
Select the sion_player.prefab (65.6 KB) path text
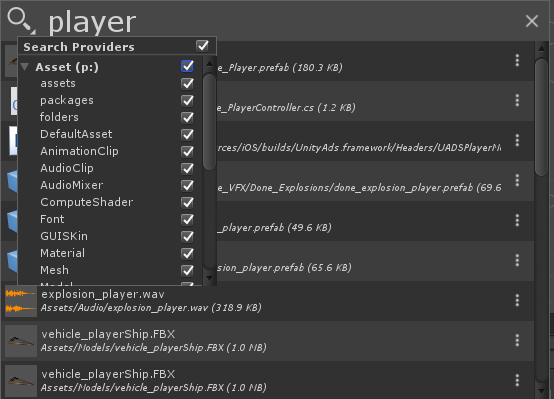[284, 267]
